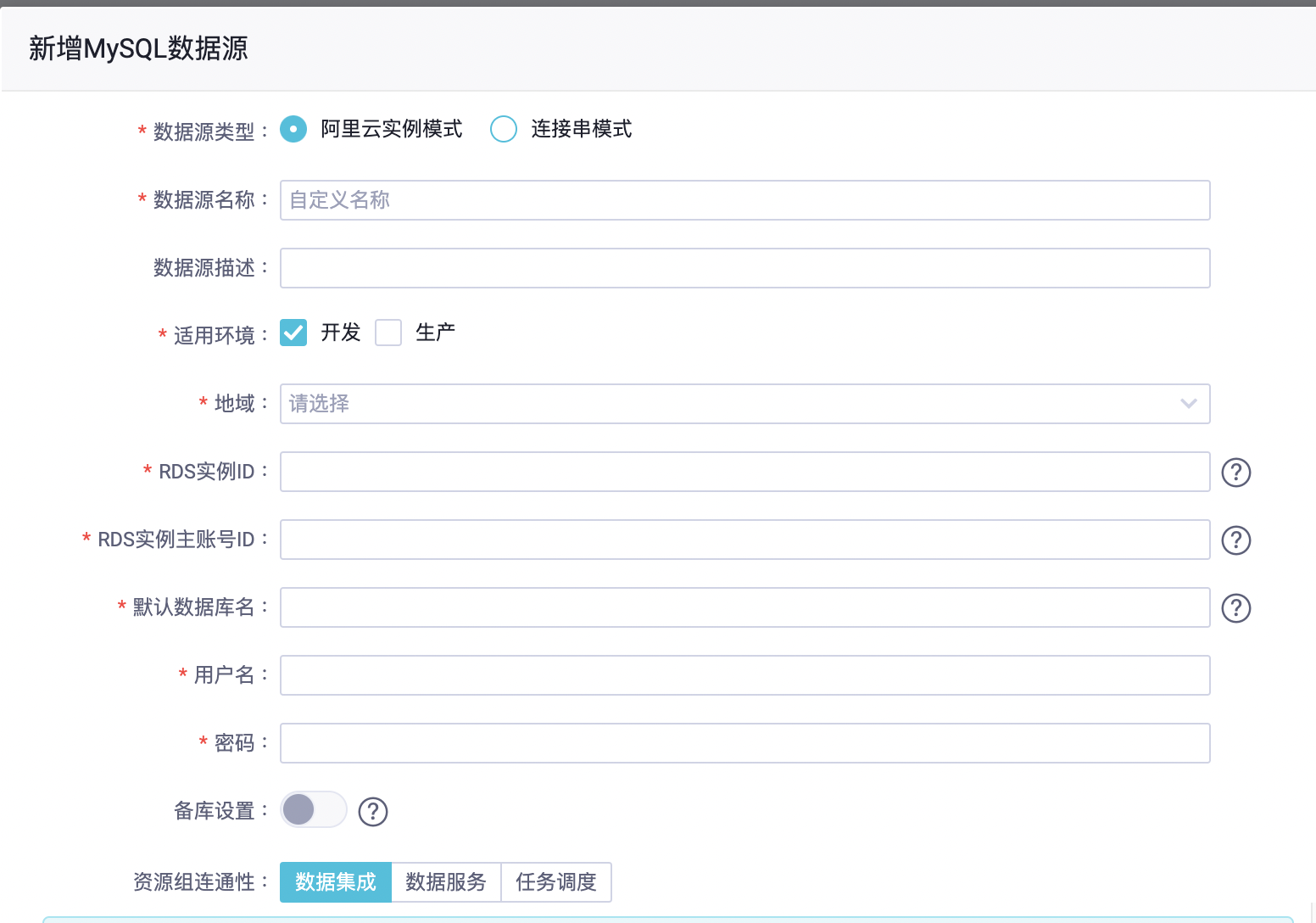
Task: Toggle the 备库设置 switch
Action: 314,809
